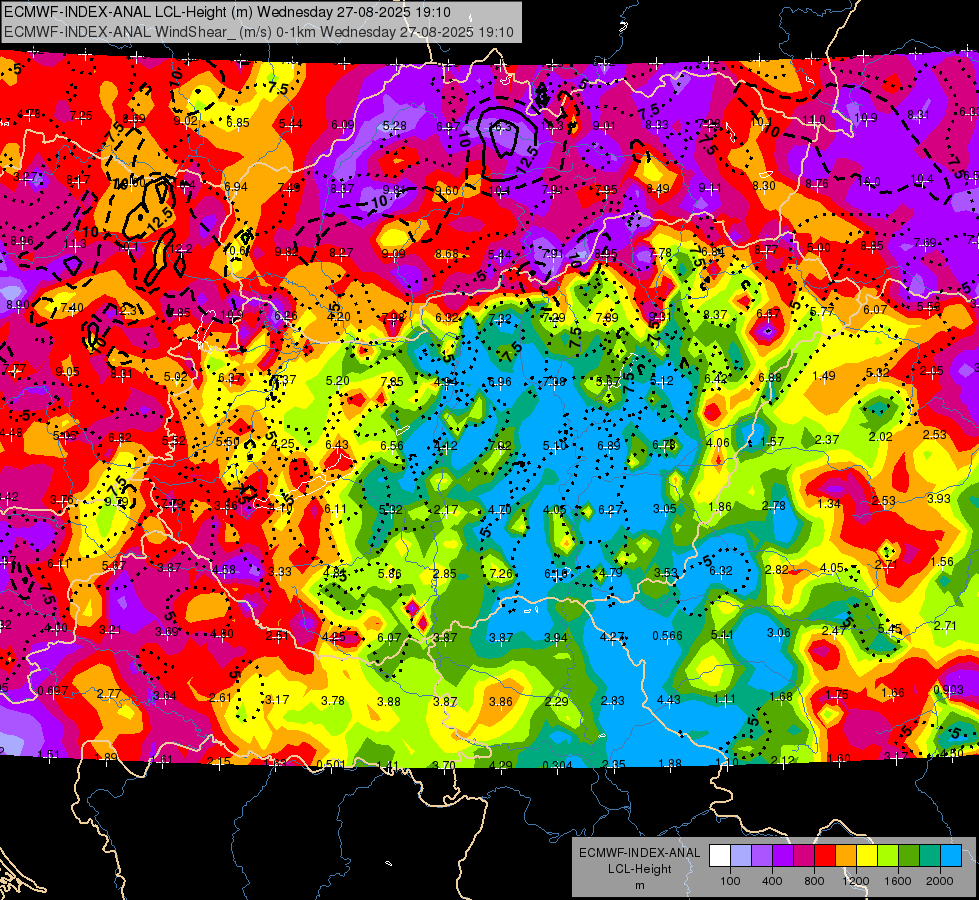Click the wind shear value "2.29"
Image resolution: width=979 pixels, height=900 pixels.
pos(556,701)
